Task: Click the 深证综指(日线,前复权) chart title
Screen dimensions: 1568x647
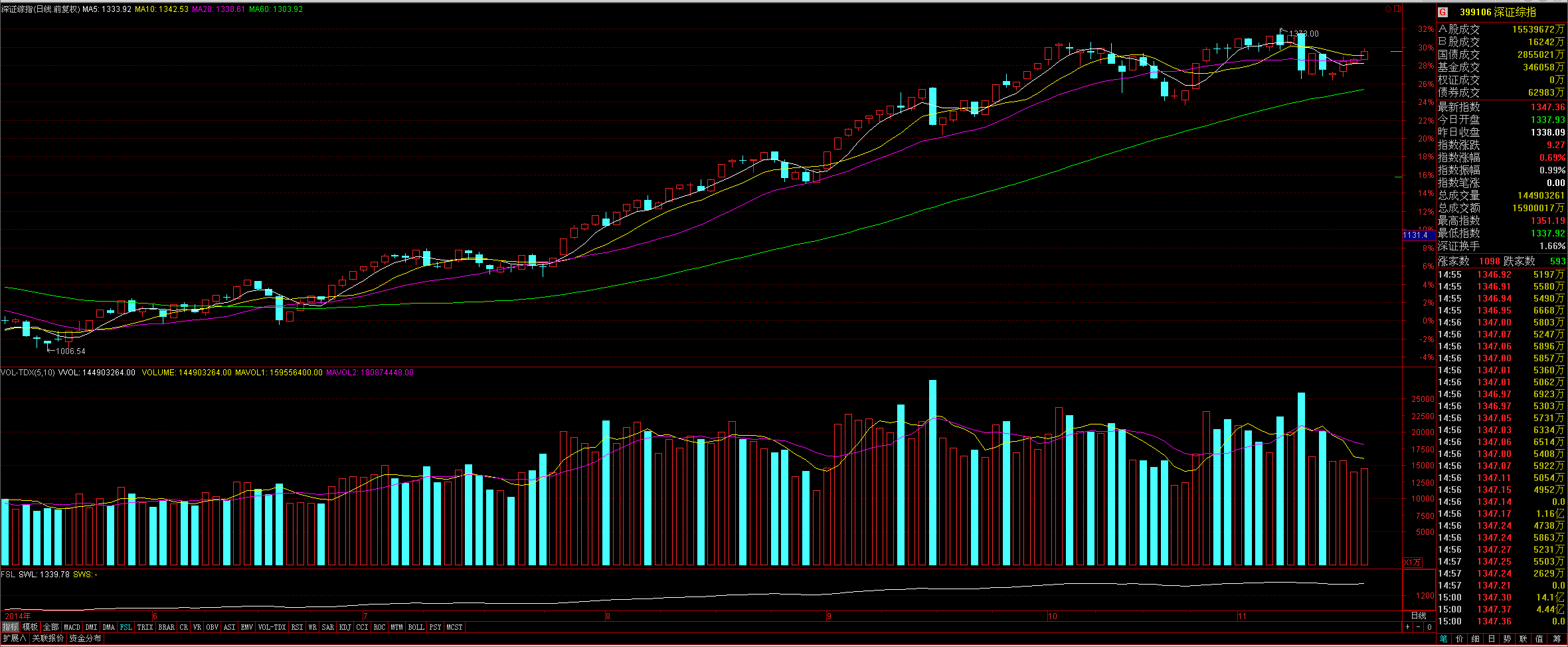Action: tap(41, 9)
